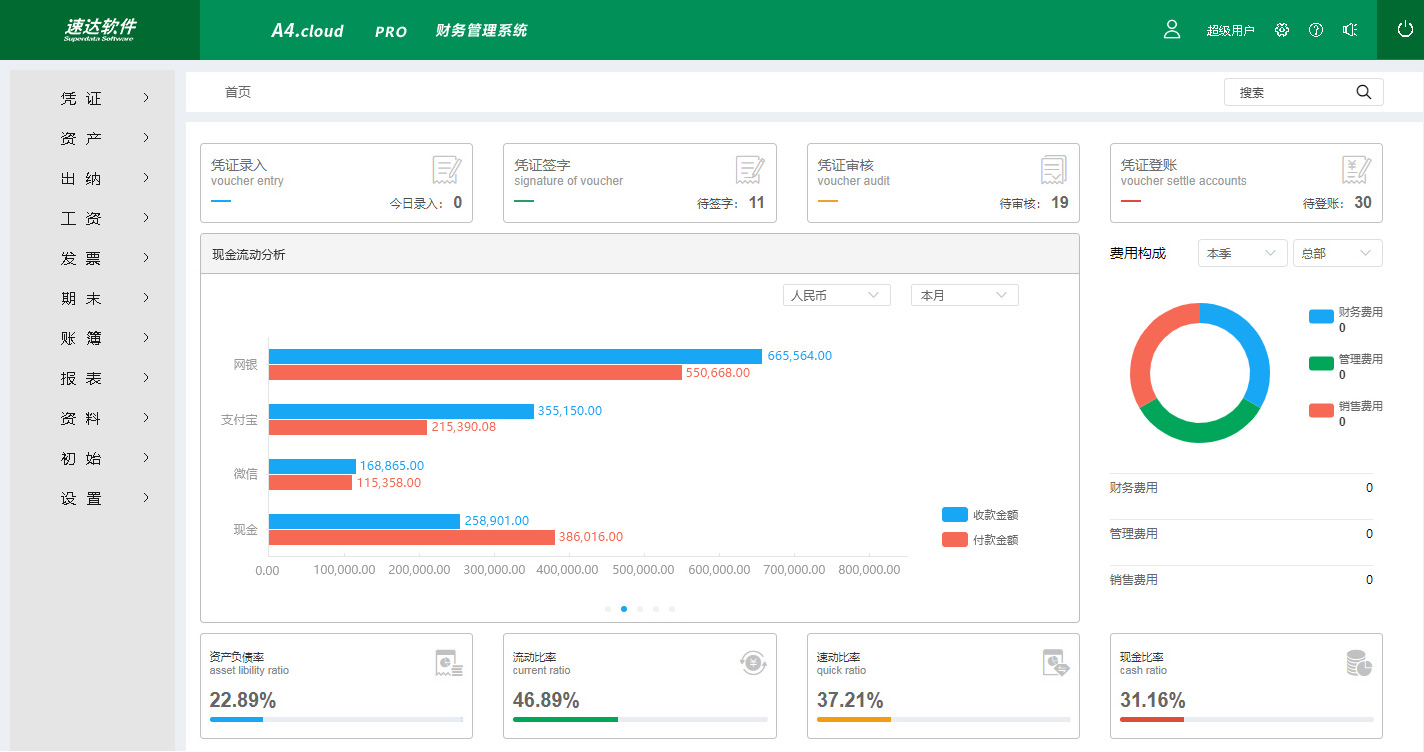Expand the 凭证 sidebar menu
Viewport: 1424px width, 752px height.
coord(104,98)
